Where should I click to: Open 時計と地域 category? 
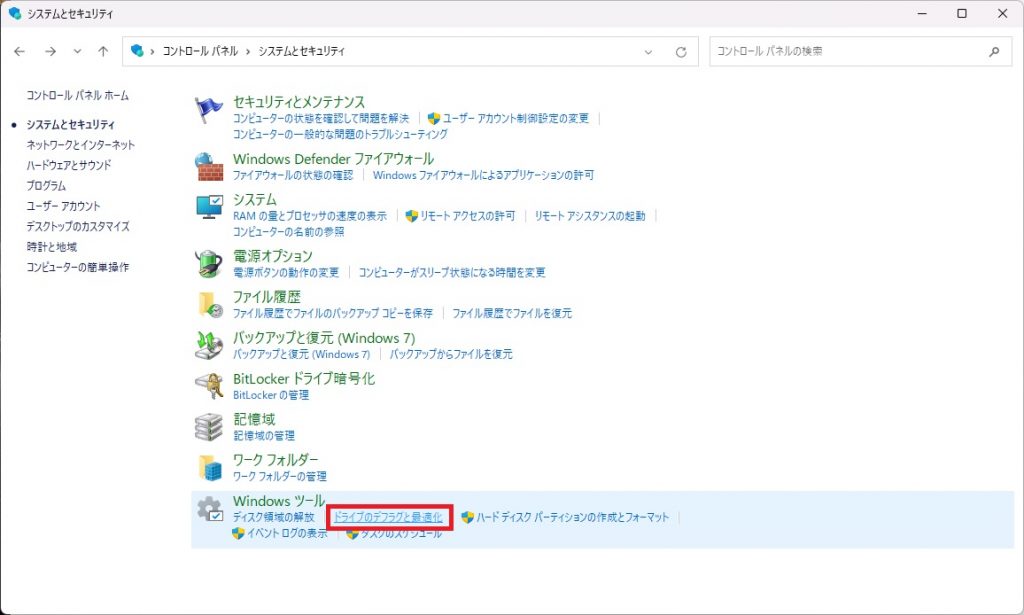pos(52,246)
